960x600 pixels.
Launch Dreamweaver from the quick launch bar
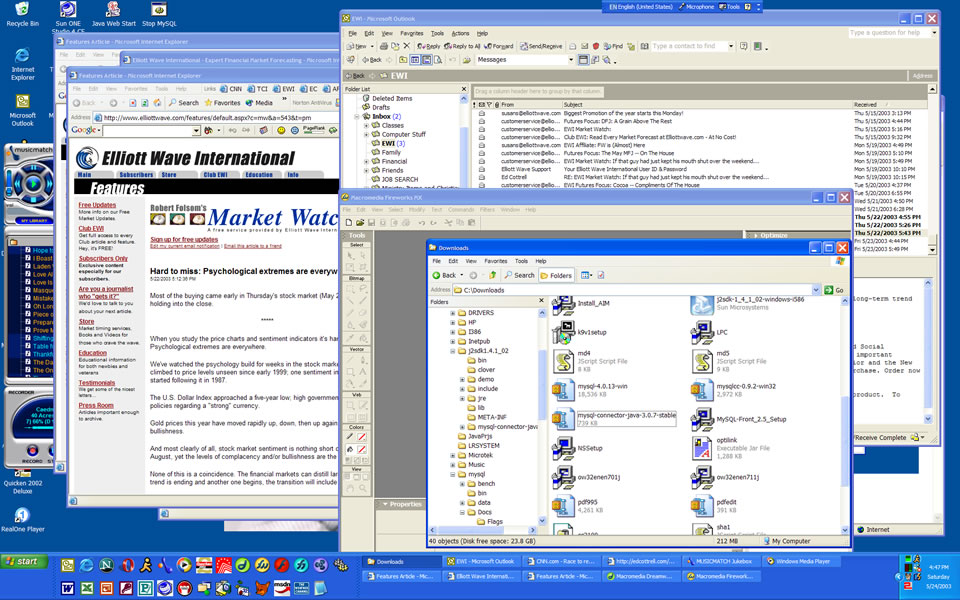point(243,564)
